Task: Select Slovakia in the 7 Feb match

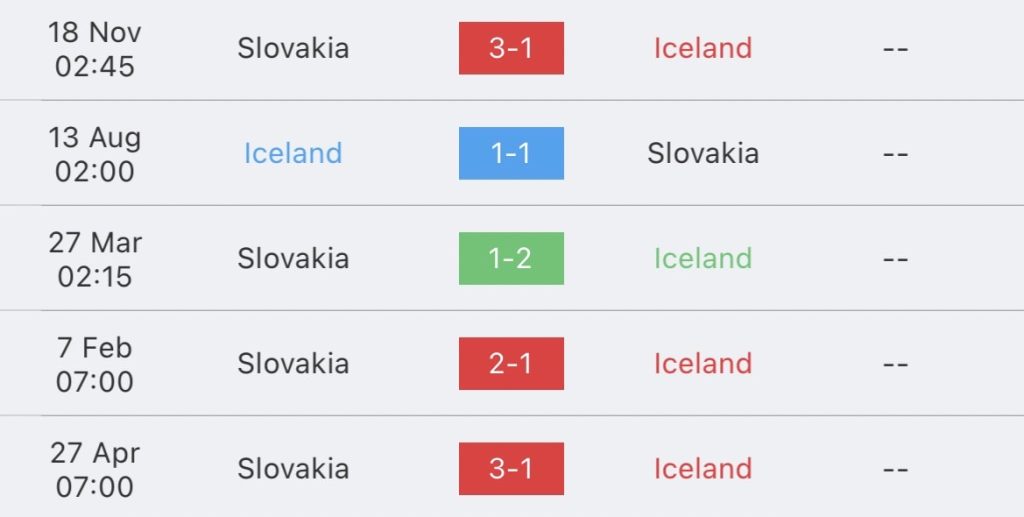Action: pos(293,363)
